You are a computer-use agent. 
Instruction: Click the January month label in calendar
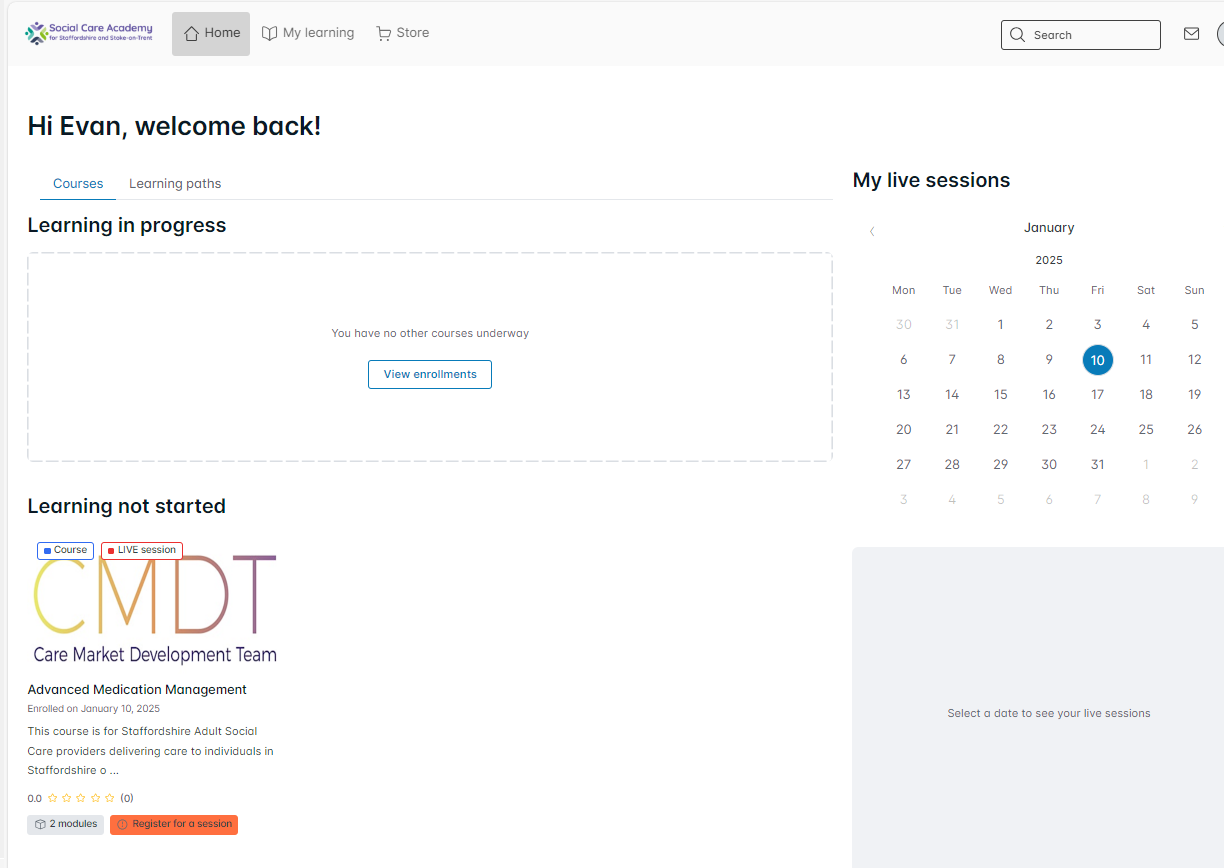(1049, 228)
